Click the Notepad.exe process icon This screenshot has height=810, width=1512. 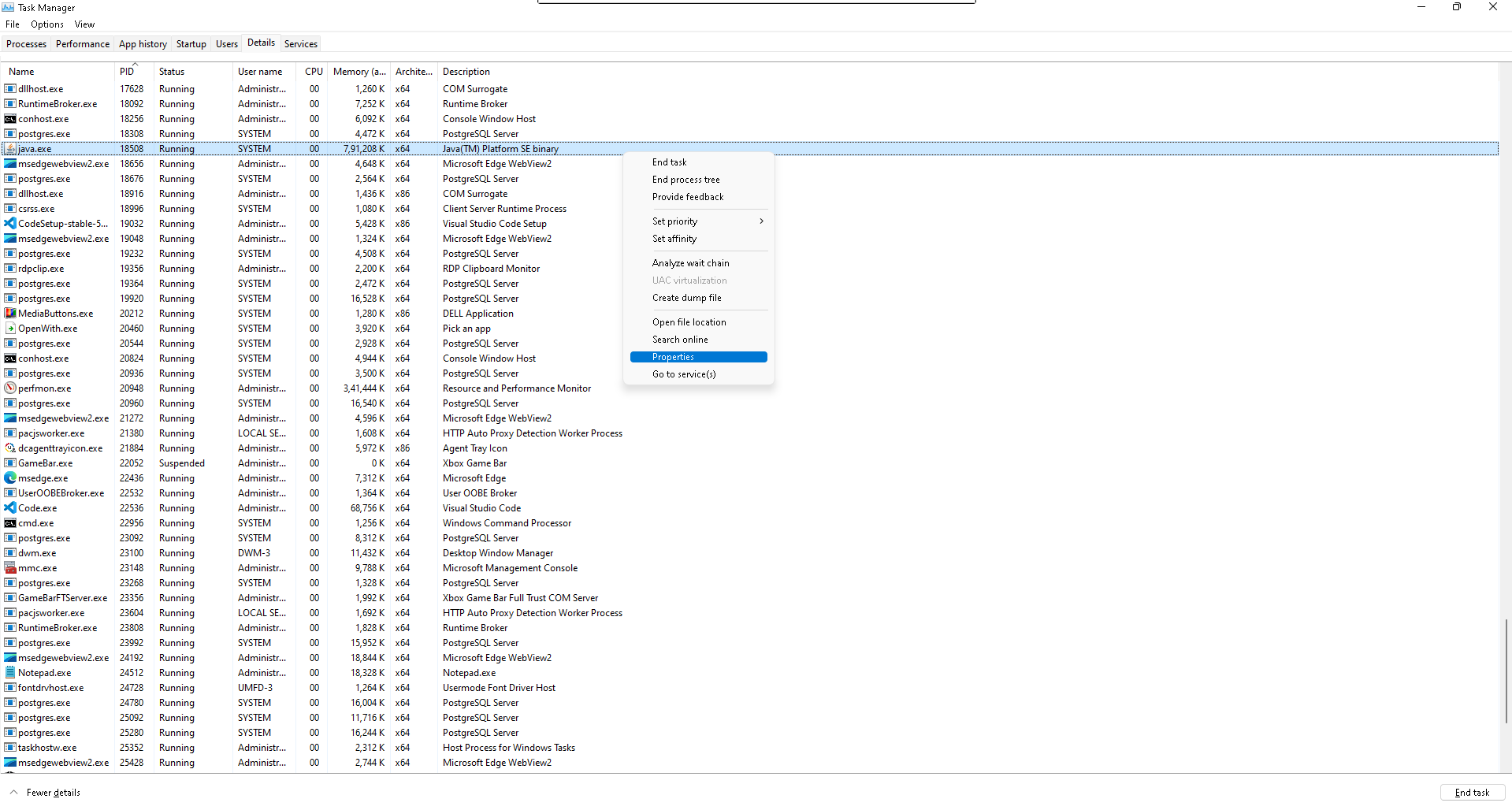pyautogui.click(x=10, y=673)
